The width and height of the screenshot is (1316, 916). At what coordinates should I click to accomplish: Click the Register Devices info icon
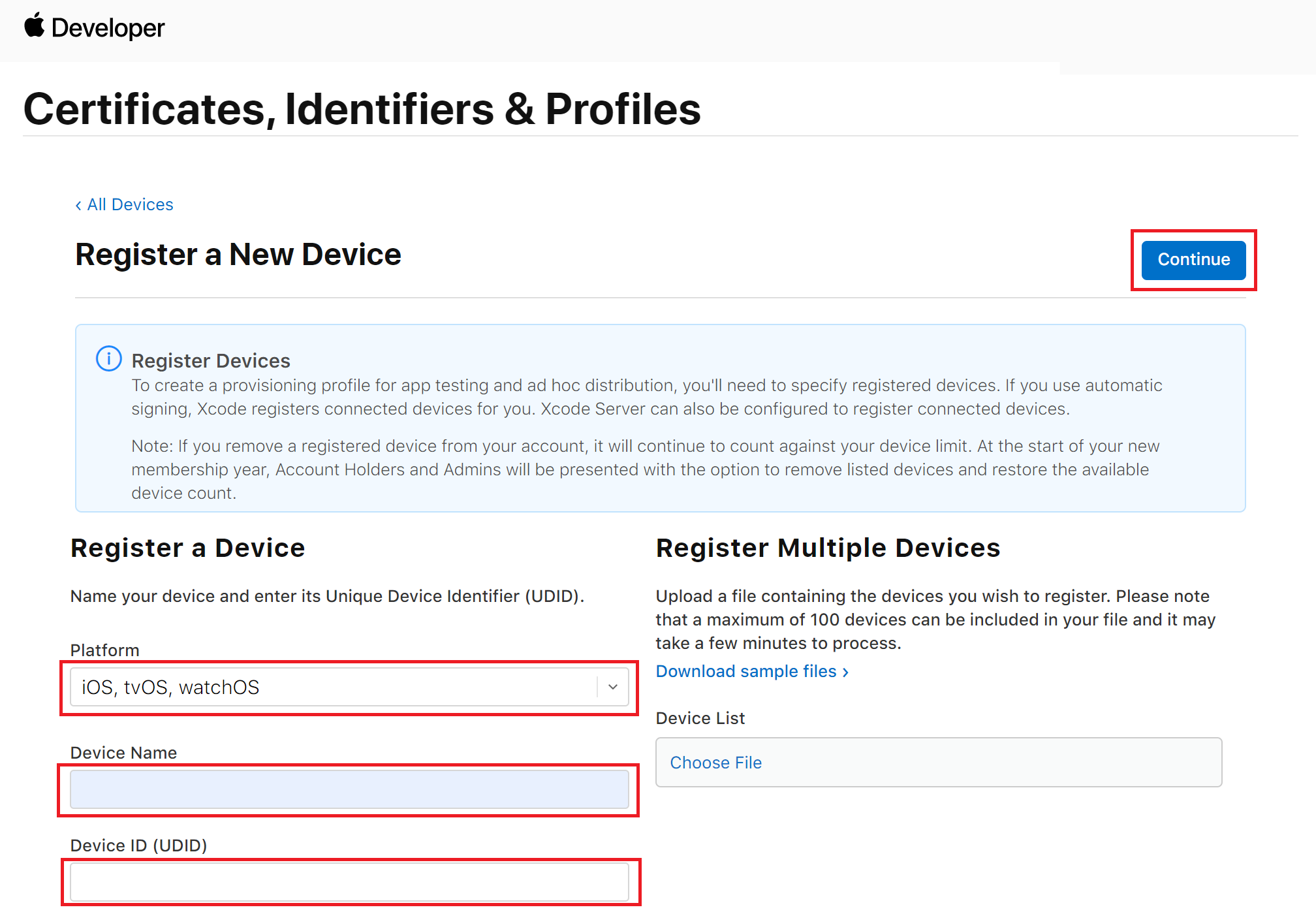click(x=109, y=358)
